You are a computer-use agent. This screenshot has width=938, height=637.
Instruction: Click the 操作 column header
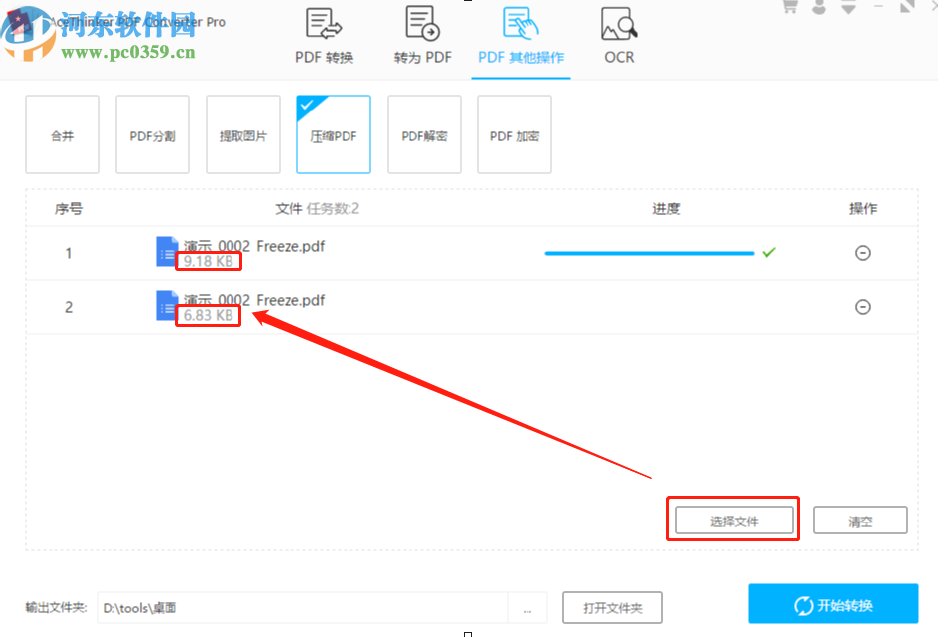click(x=863, y=209)
